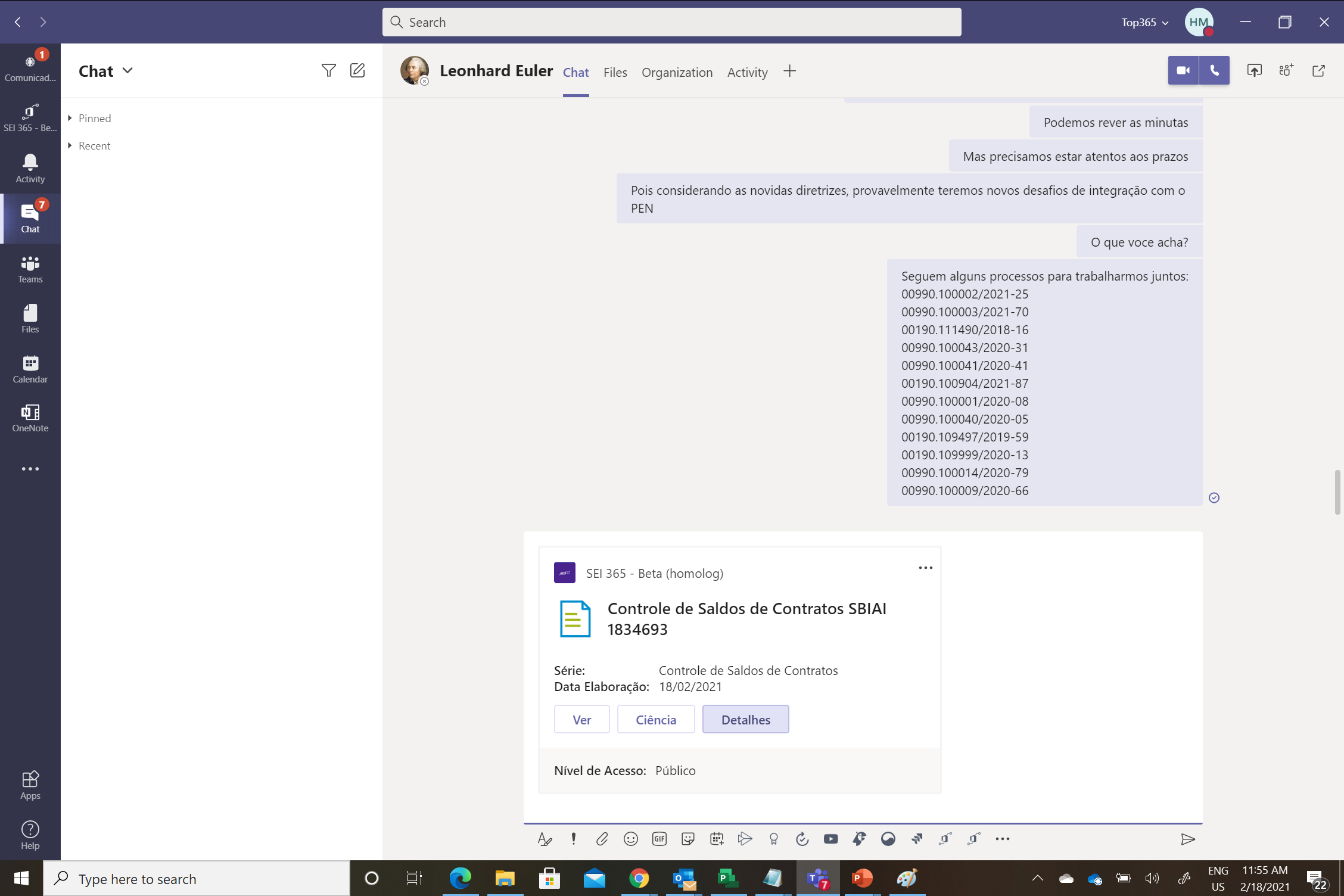
Task: Attach a file with paperclip icon
Action: [x=602, y=839]
